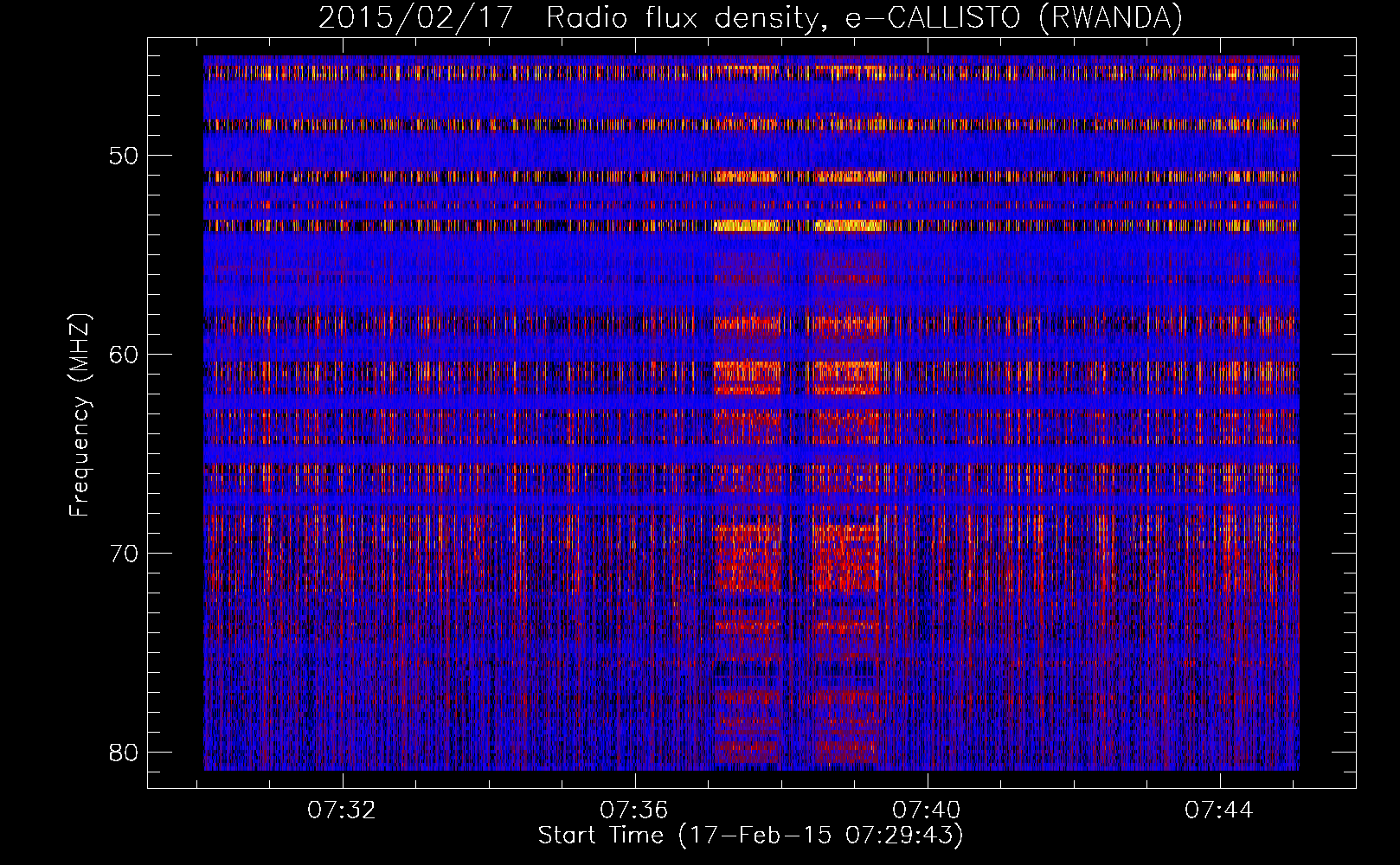Viewport: 1400px width, 865px height.
Task: Click the Start Time axis caption
Action: pos(750,836)
